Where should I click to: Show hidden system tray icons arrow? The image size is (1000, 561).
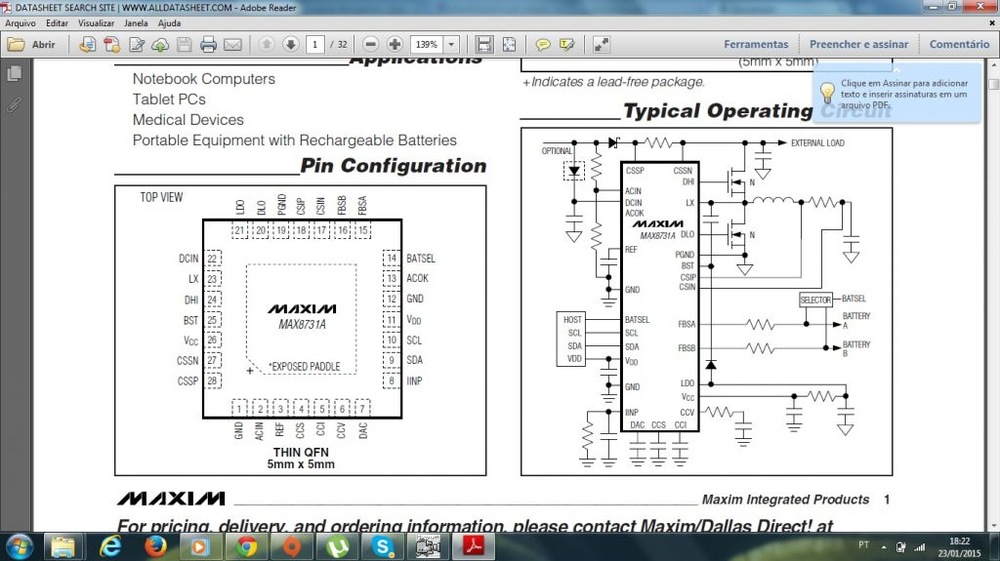pos(886,546)
